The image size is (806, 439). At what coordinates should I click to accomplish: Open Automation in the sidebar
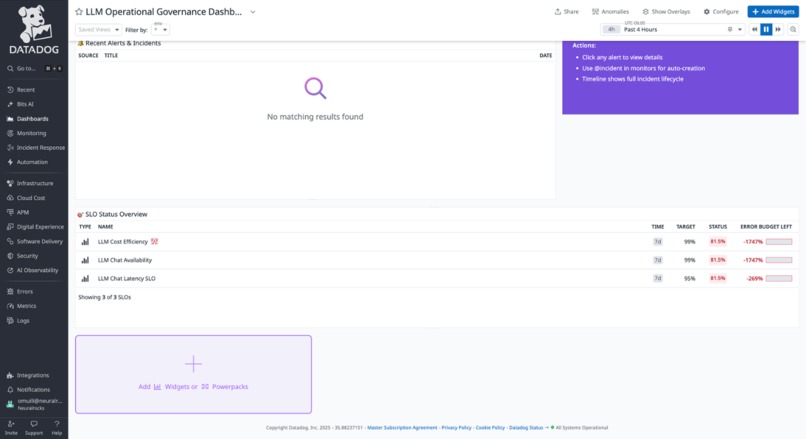(x=32, y=162)
